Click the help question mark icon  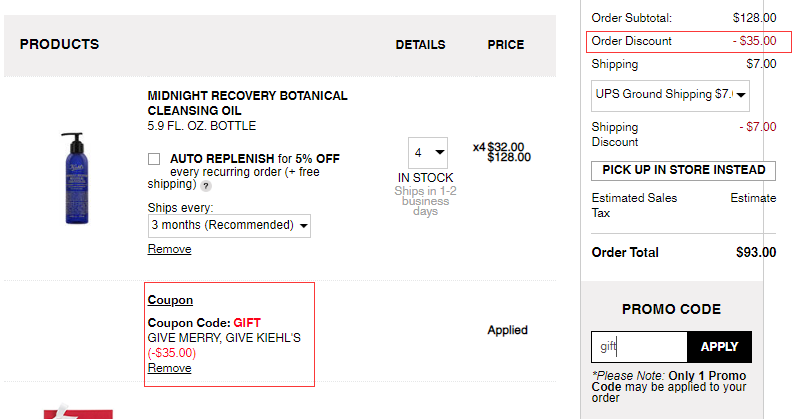[x=206, y=186]
